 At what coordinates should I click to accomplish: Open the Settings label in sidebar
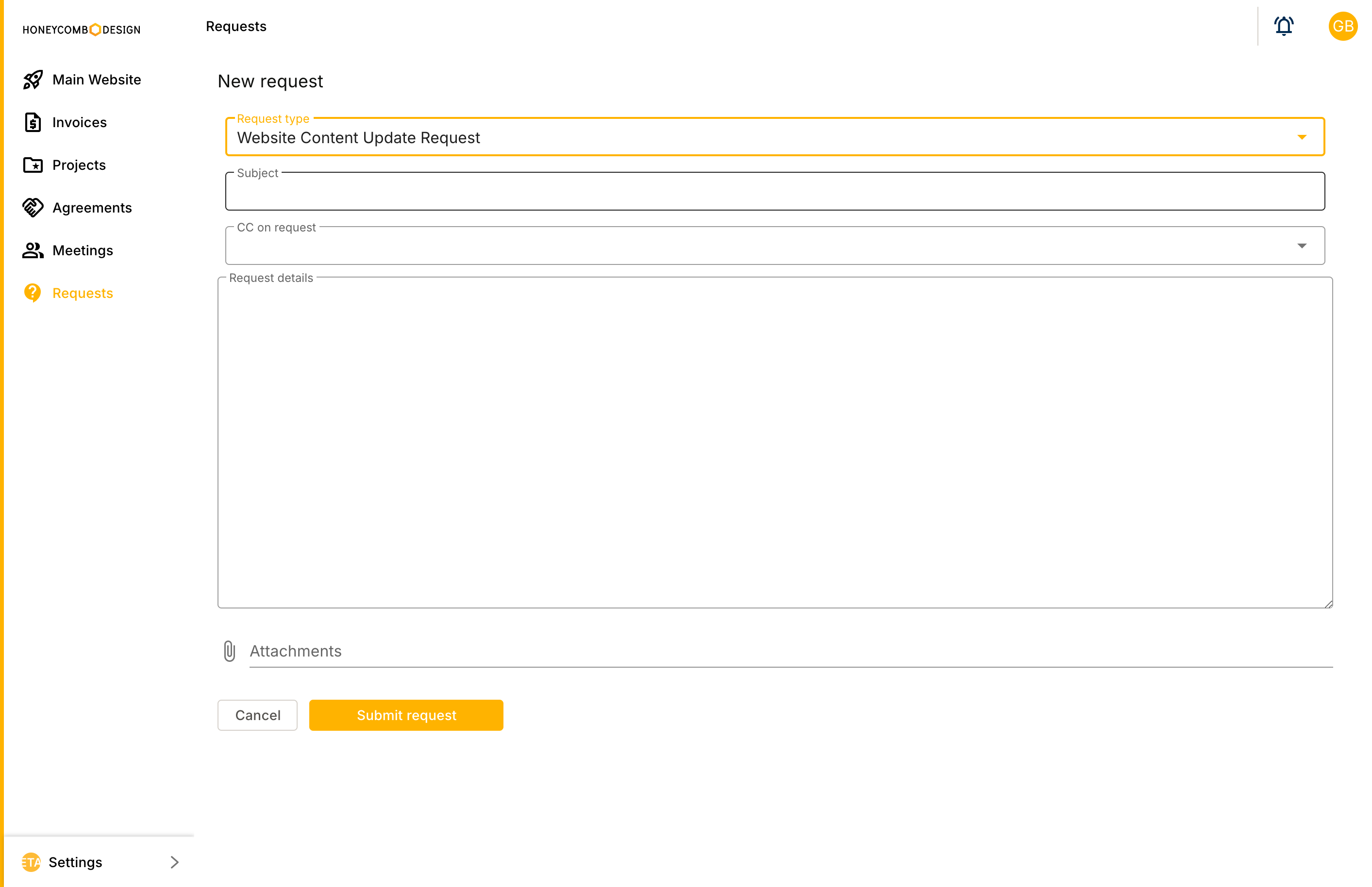coord(75,862)
